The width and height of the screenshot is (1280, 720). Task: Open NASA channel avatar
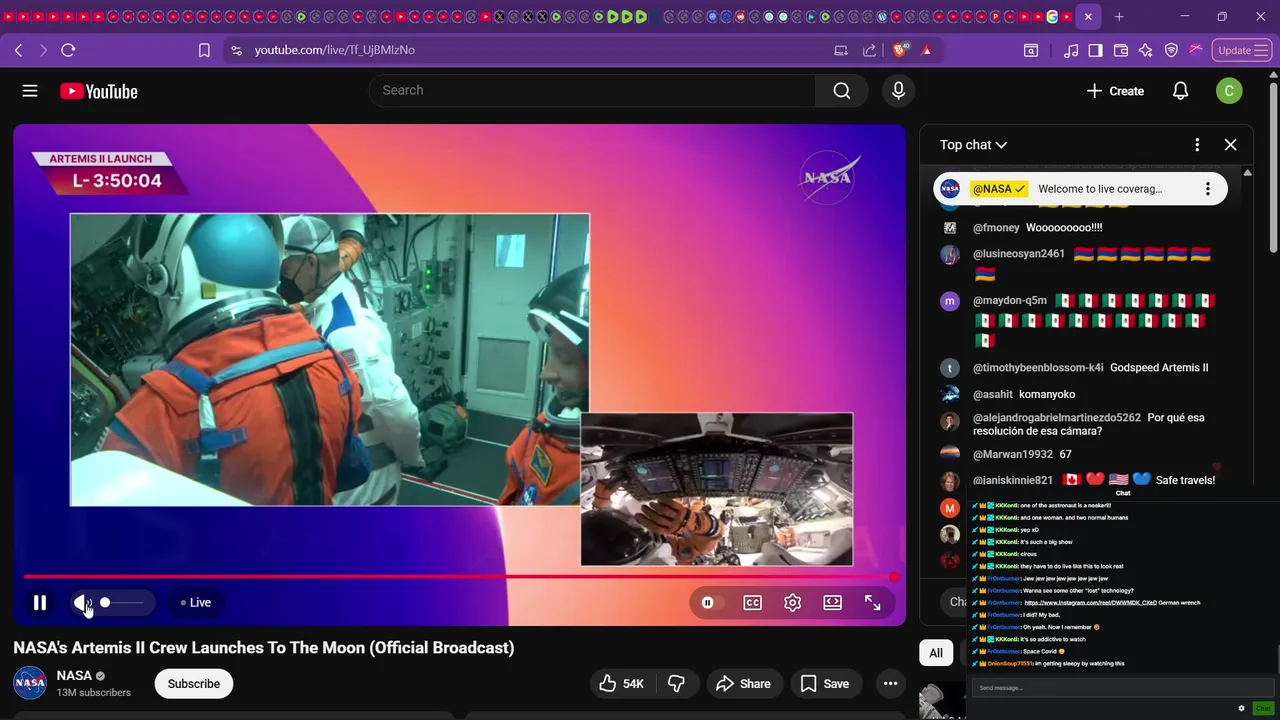tap(30, 684)
